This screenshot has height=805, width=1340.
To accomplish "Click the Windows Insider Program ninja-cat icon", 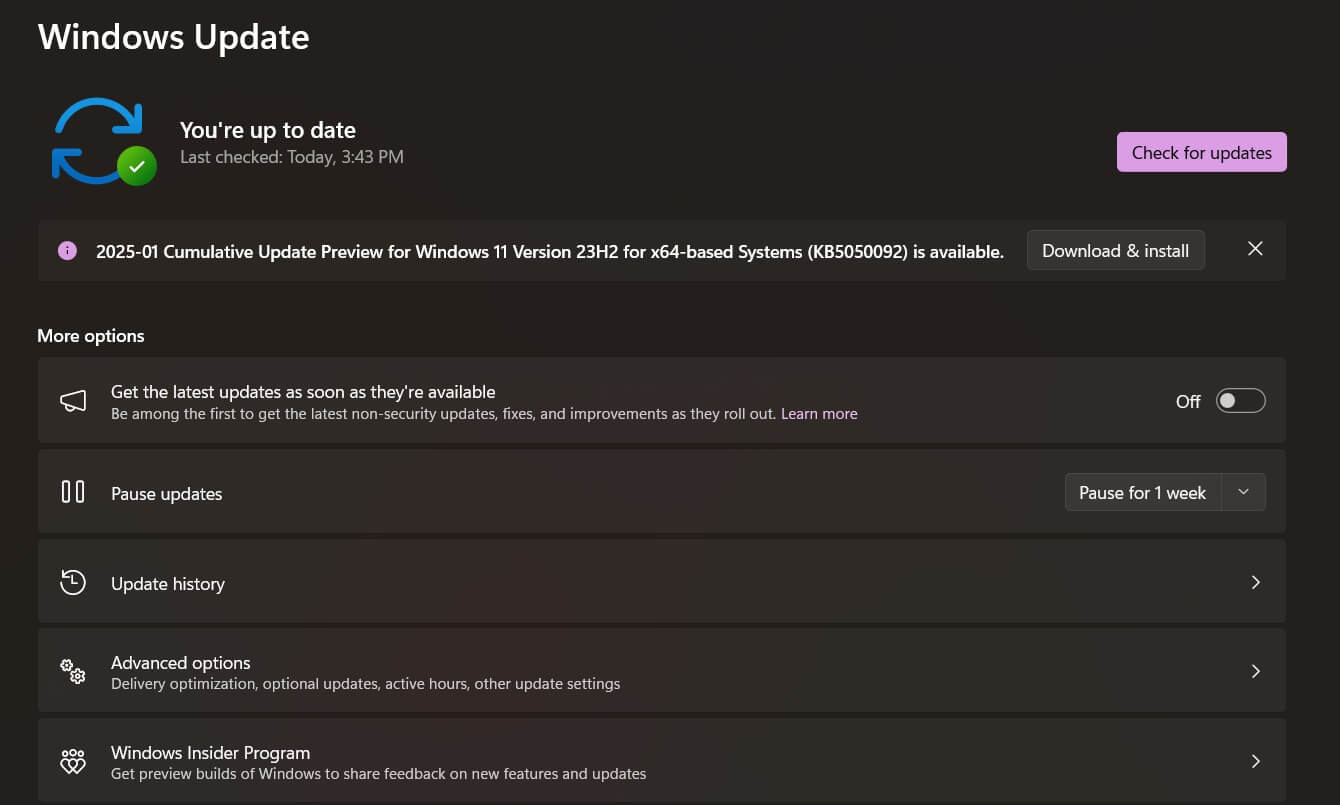I will [x=72, y=761].
